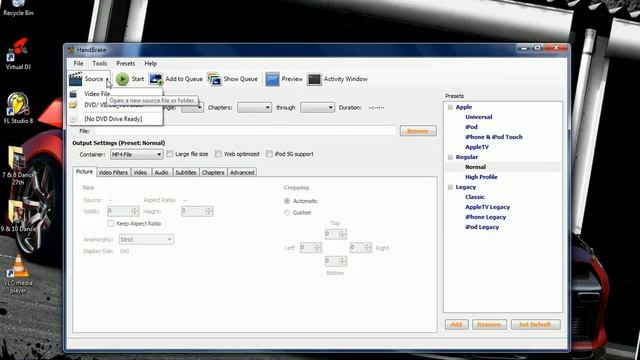
Task: Select the iPod Legacy preset
Action: tap(482, 227)
